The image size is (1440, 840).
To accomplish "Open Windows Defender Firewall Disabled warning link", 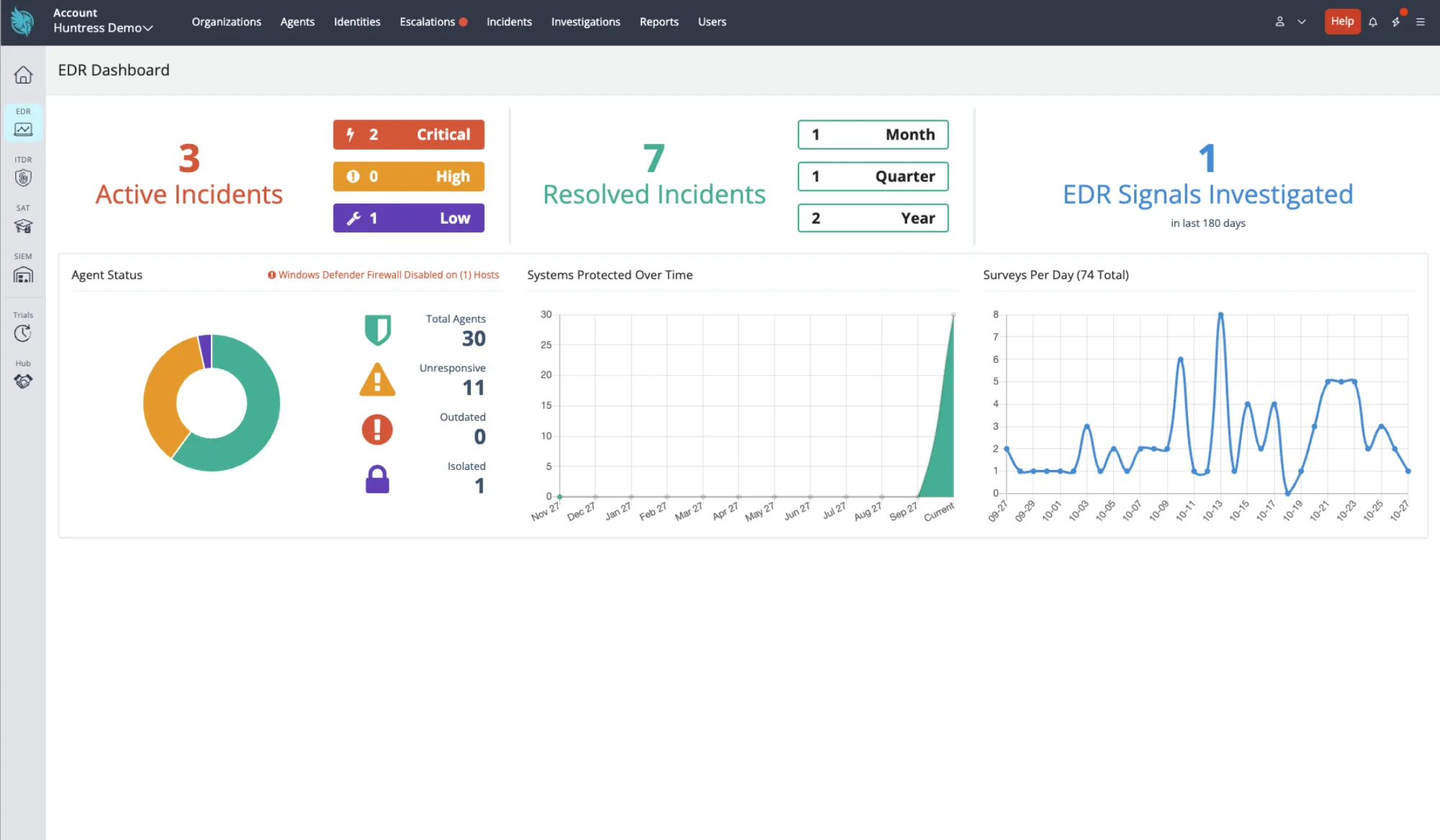I will pos(383,275).
